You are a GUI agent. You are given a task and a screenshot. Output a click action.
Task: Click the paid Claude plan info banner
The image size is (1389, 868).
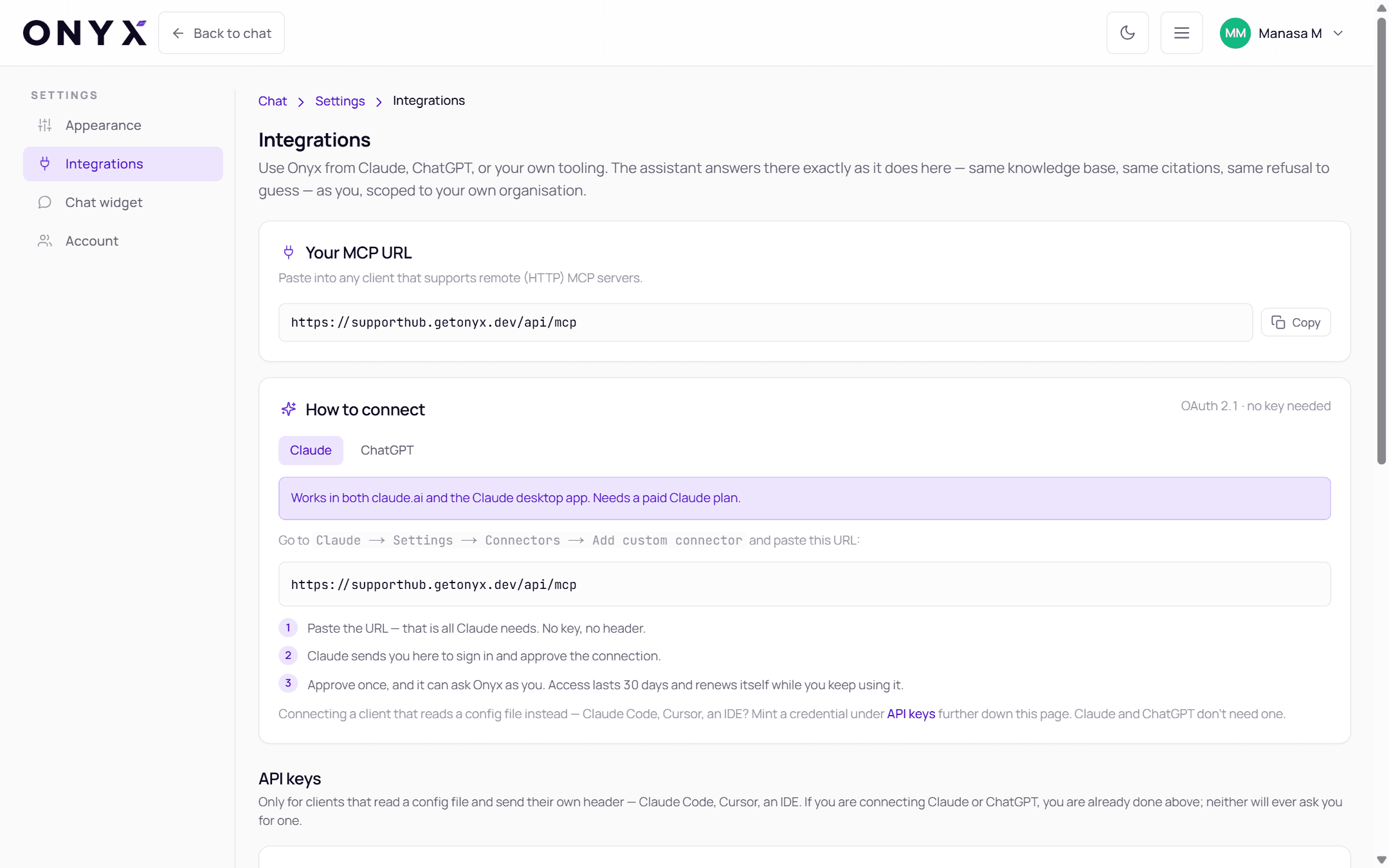coord(804,498)
